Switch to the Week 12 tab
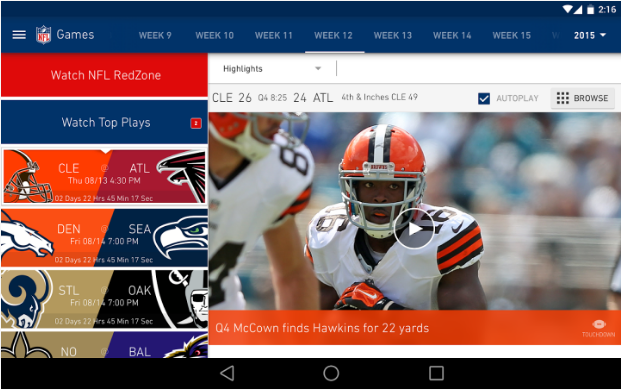Image resolution: width=621 pixels, height=390 pixels. [x=333, y=36]
